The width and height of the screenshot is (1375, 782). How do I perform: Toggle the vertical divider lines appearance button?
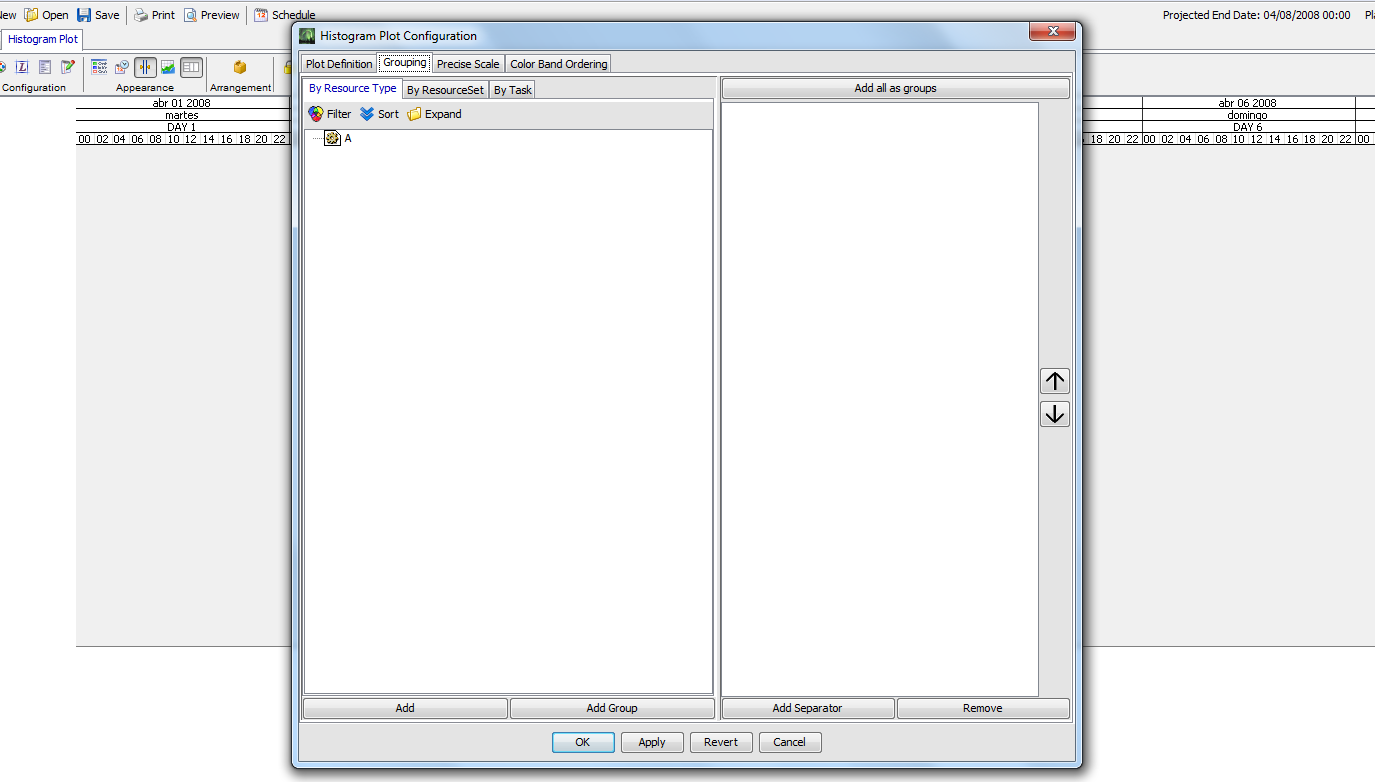pyautogui.click(x=145, y=67)
